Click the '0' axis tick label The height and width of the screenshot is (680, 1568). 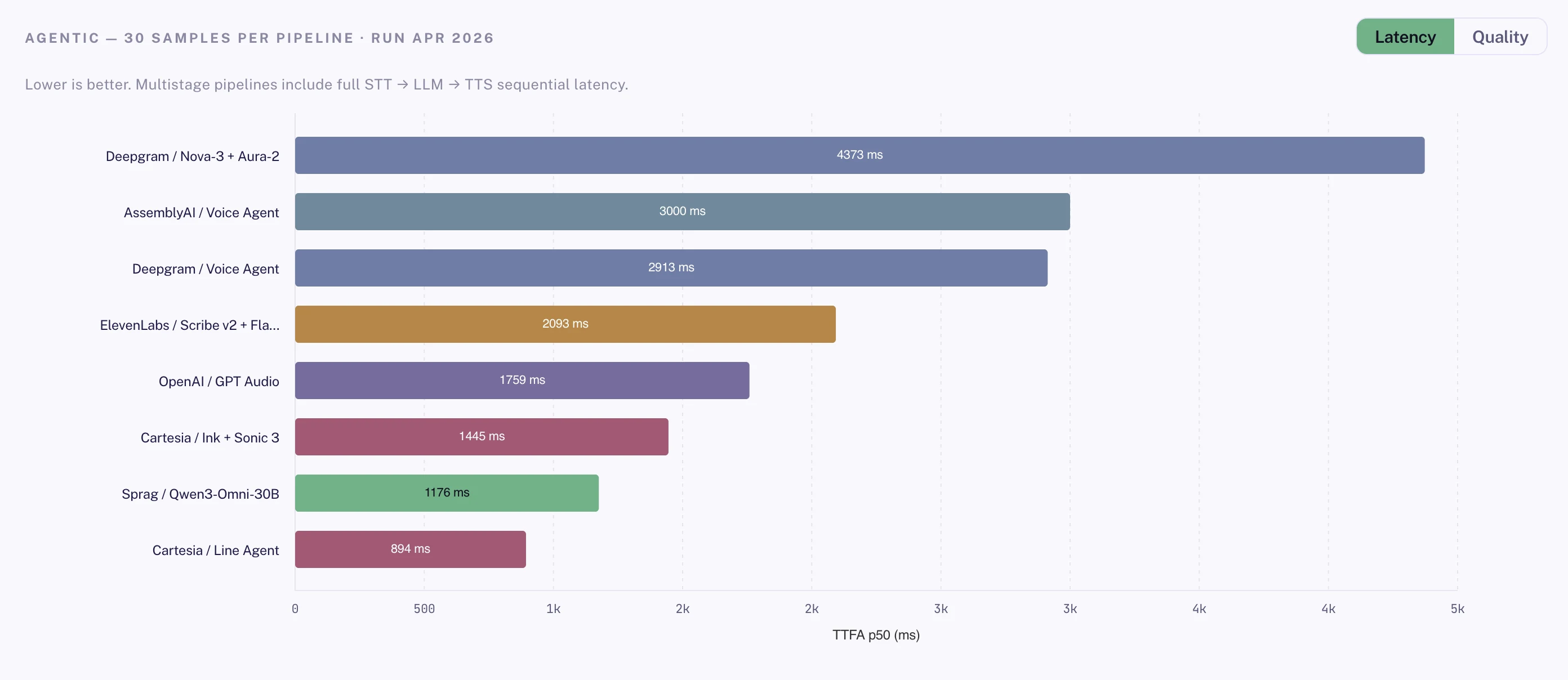click(295, 609)
